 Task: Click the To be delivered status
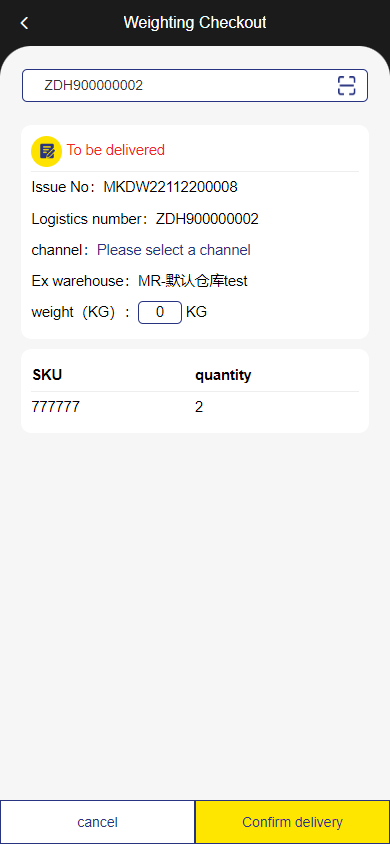(116, 150)
